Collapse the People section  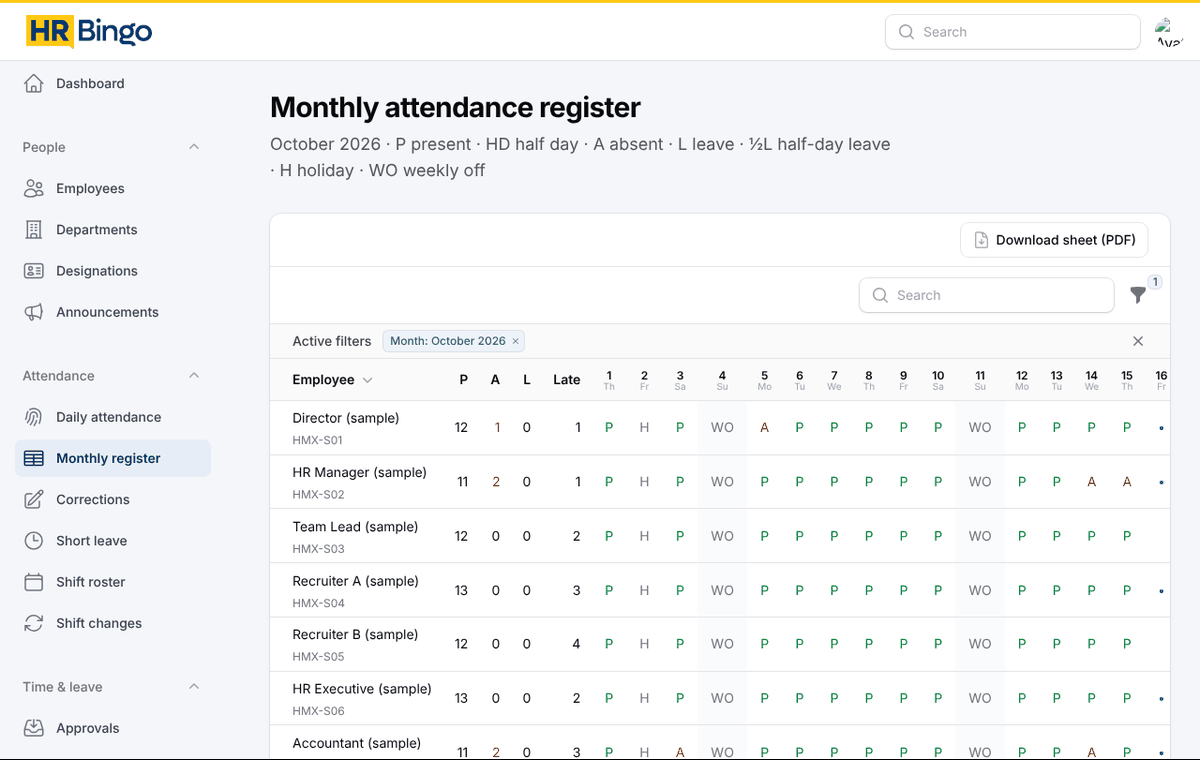click(194, 147)
